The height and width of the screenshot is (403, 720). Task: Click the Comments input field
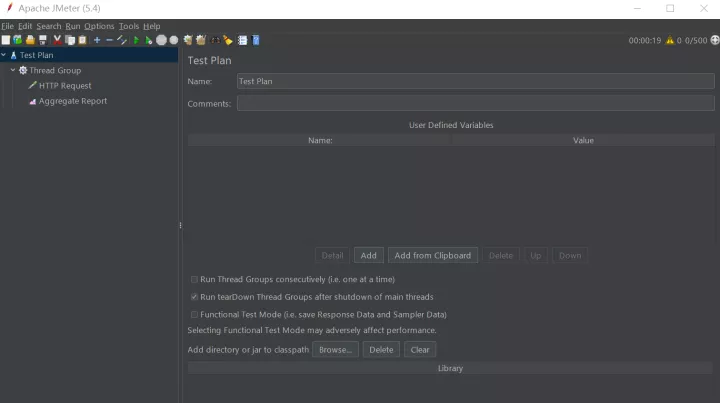475,103
